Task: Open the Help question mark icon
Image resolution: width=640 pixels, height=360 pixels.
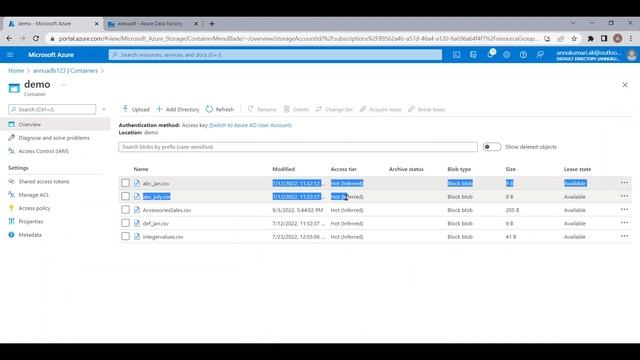Action: click(523, 55)
